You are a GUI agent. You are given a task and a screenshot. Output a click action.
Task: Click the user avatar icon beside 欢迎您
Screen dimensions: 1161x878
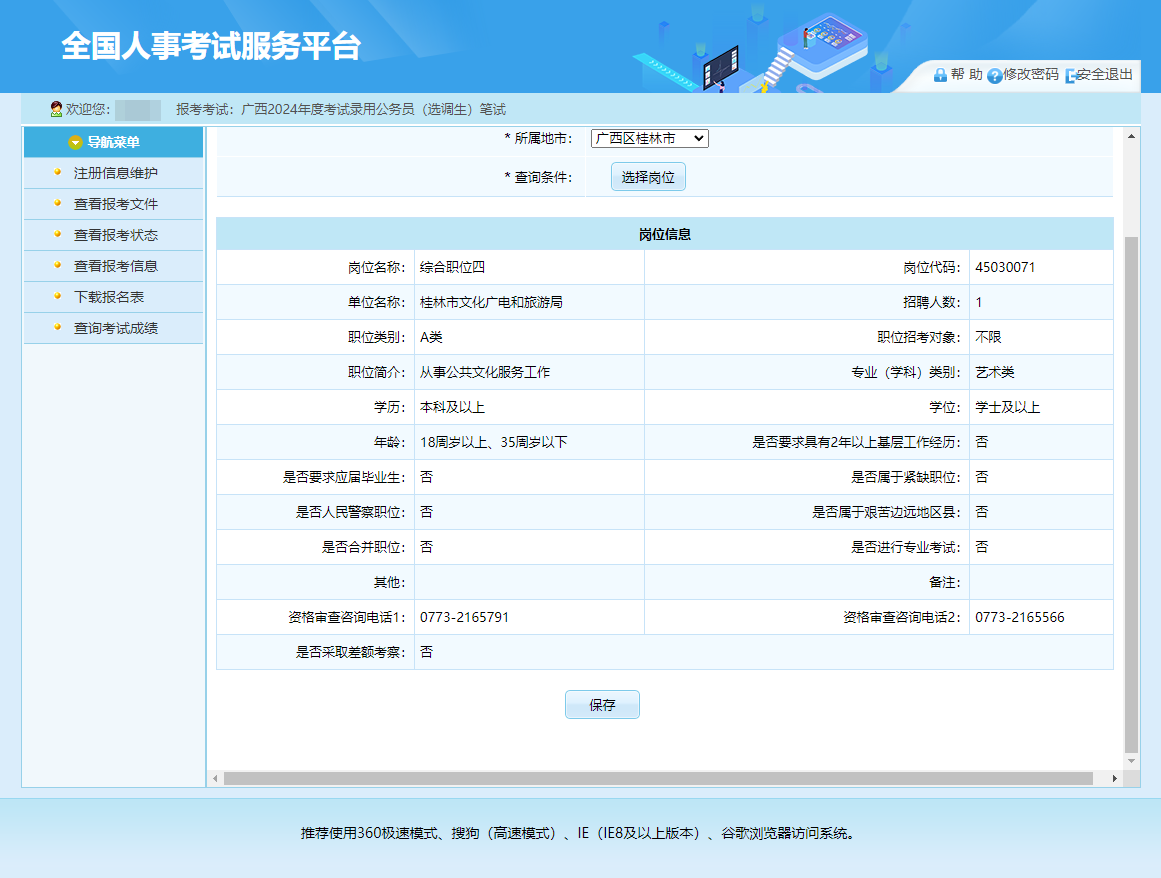pyautogui.click(x=57, y=109)
